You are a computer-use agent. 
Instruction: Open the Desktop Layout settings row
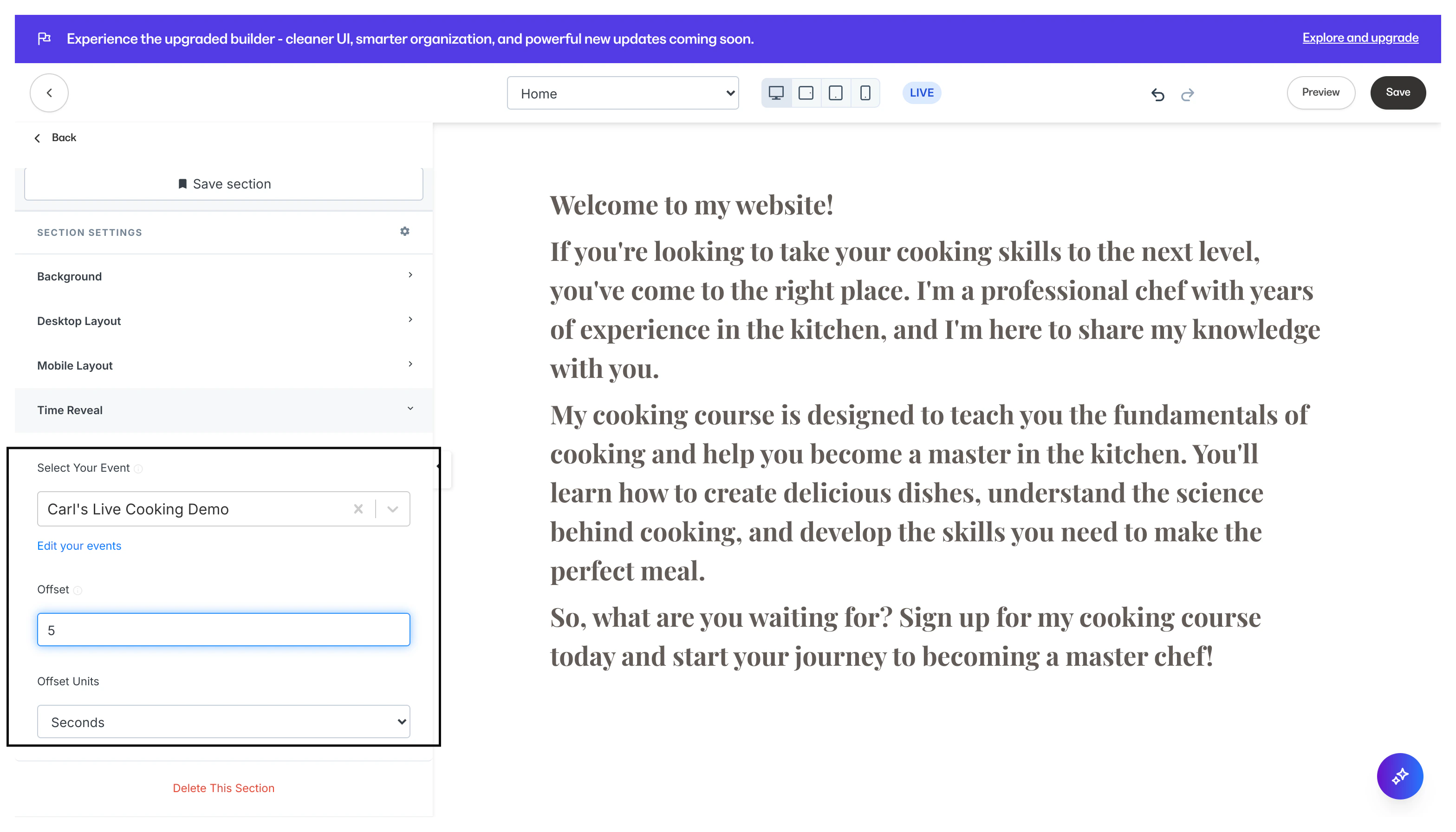click(223, 320)
